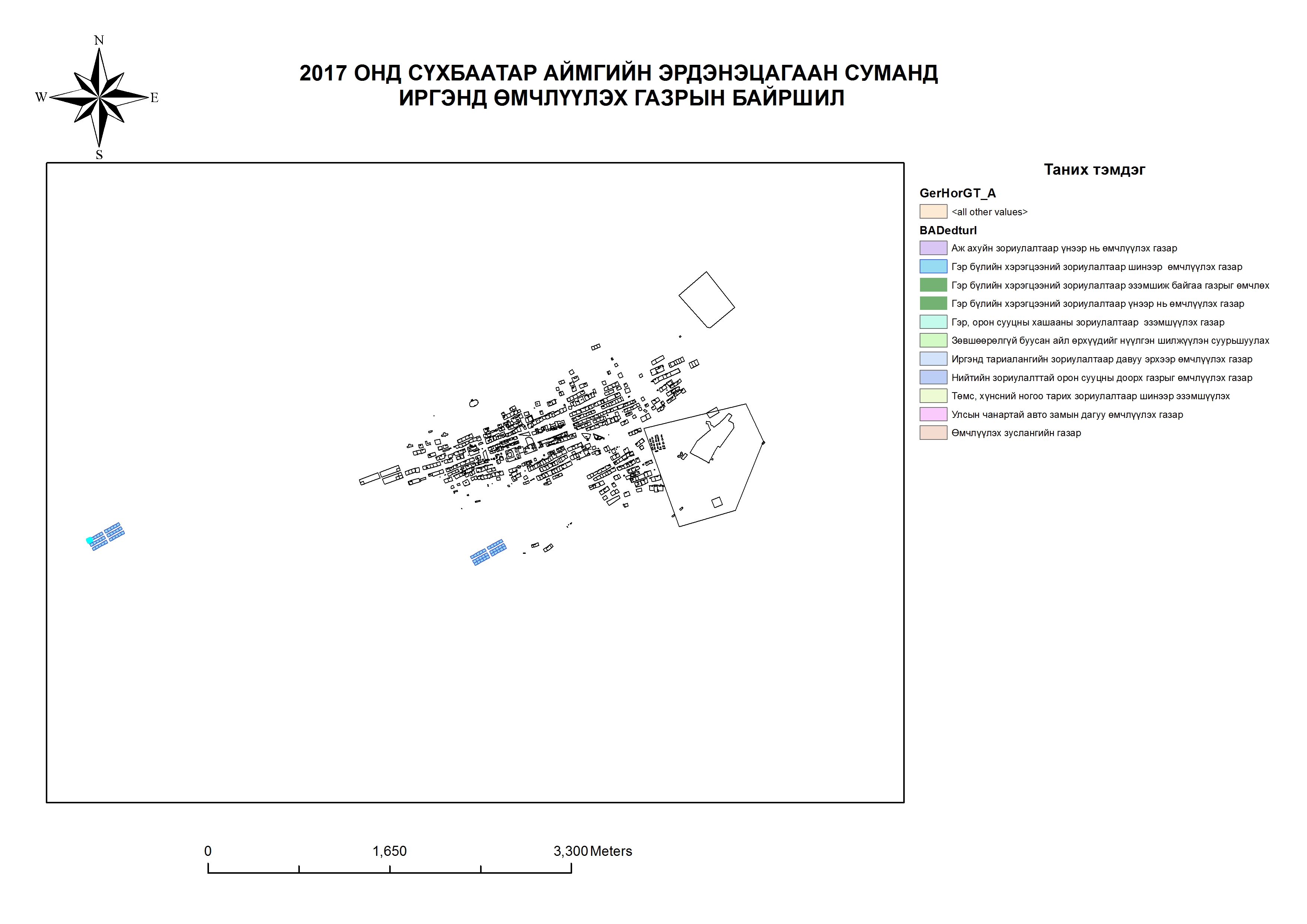This screenshot has width=1307, height=924.
Task: Click the label 'Нийтийн зориулалттай орон сууцны доорх газрыг өмчлүүлэх газар'
Action: click(x=1101, y=378)
